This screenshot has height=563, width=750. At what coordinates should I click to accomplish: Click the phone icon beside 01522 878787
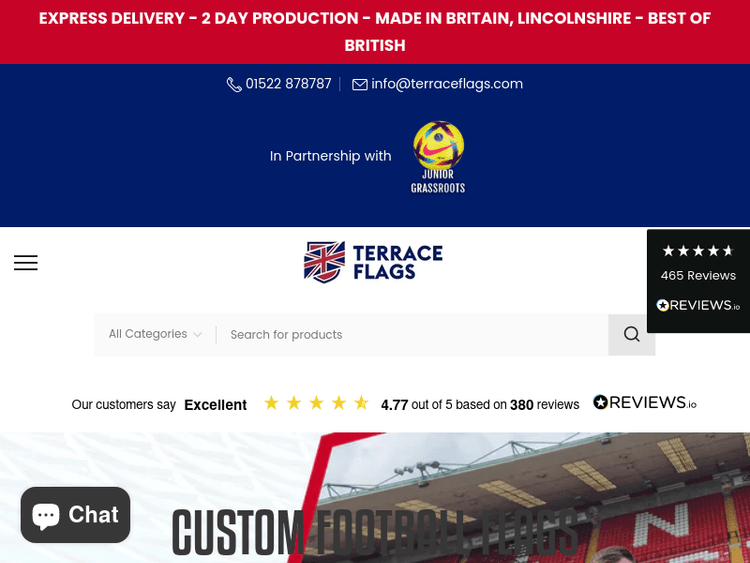234,84
